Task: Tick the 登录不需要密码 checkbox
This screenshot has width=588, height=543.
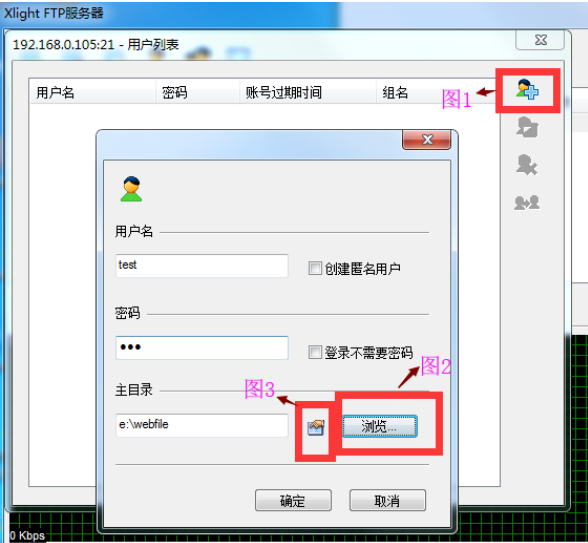Action: (x=315, y=352)
